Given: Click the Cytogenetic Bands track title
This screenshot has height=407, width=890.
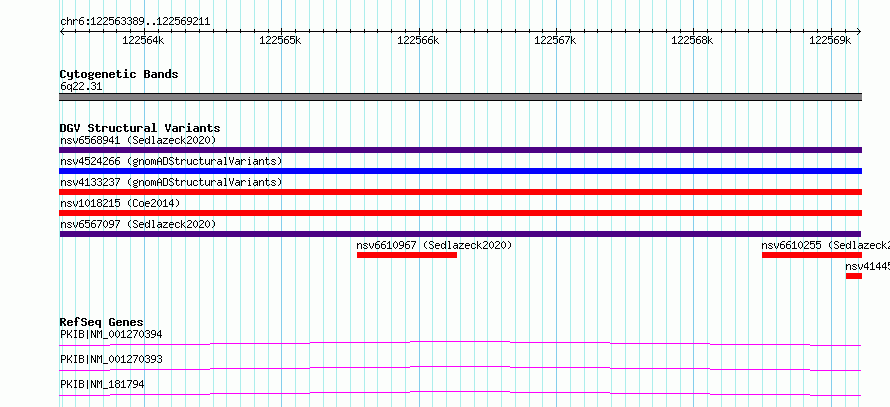Looking at the screenshot, I should point(119,74).
